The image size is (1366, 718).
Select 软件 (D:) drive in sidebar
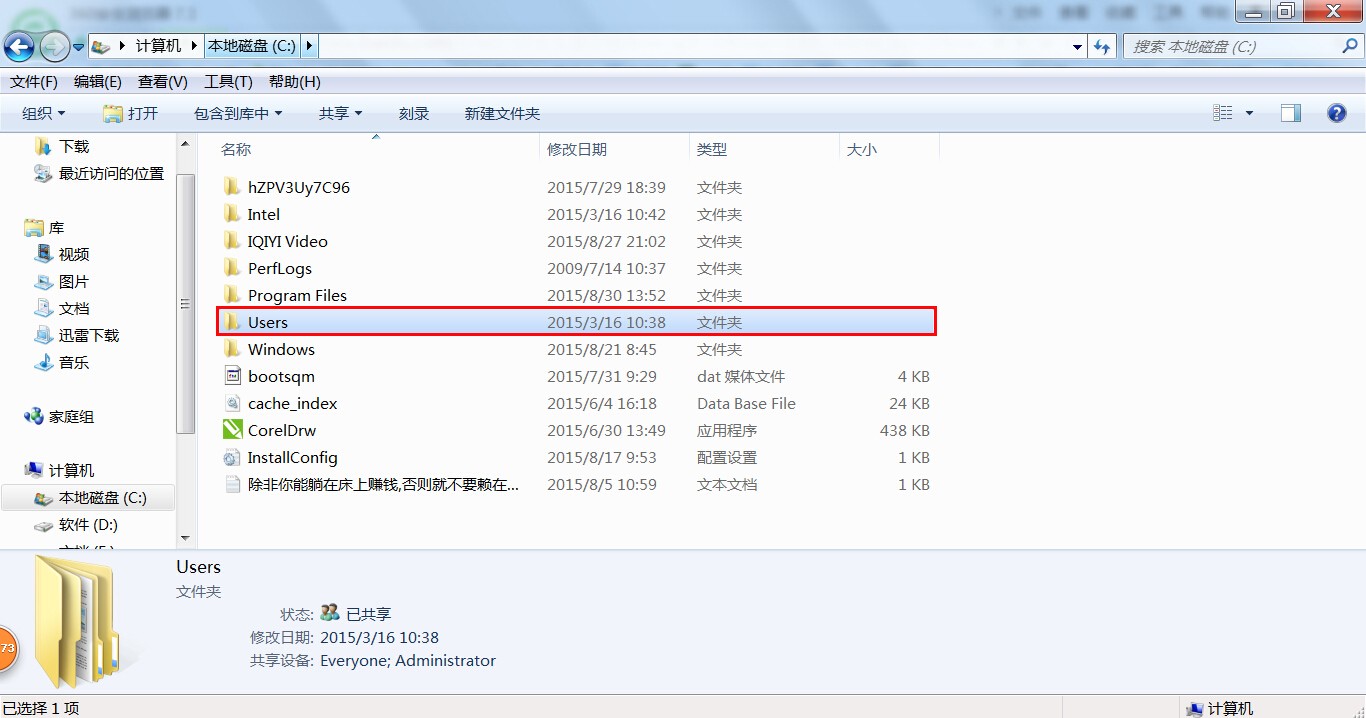88,524
